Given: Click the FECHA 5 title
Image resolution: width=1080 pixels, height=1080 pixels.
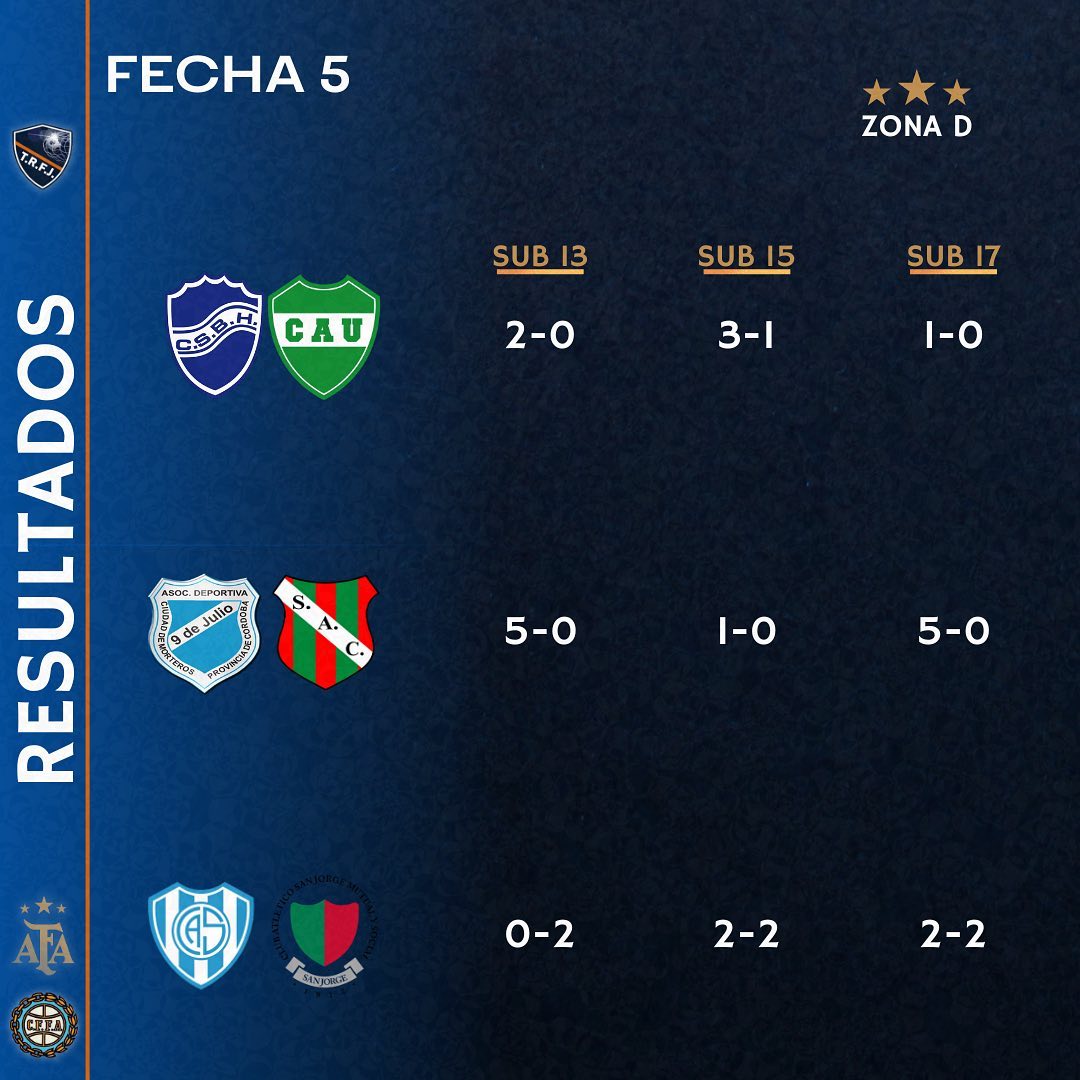Looking at the screenshot, I should [228, 75].
